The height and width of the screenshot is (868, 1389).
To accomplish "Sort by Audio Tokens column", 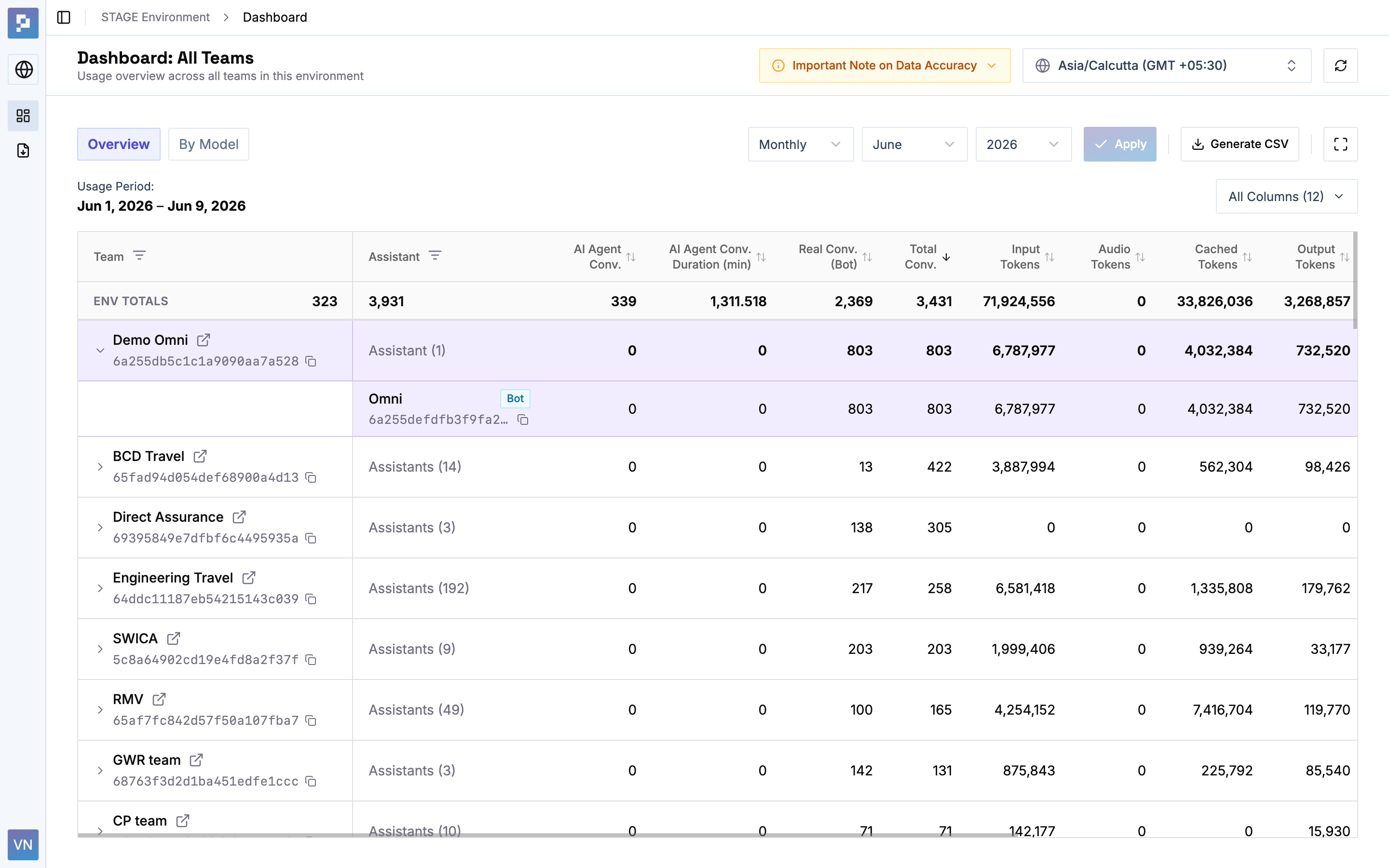I will pyautogui.click(x=1141, y=257).
